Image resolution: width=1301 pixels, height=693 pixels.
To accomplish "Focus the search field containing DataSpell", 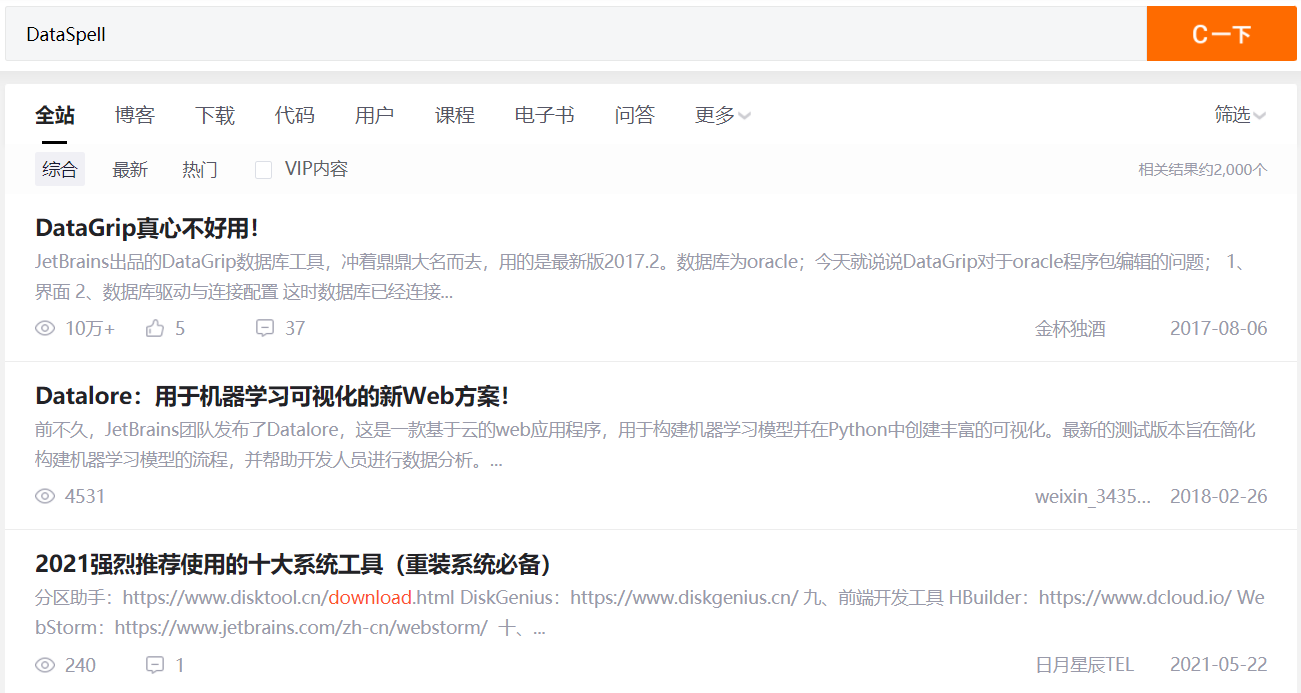I will coord(576,34).
